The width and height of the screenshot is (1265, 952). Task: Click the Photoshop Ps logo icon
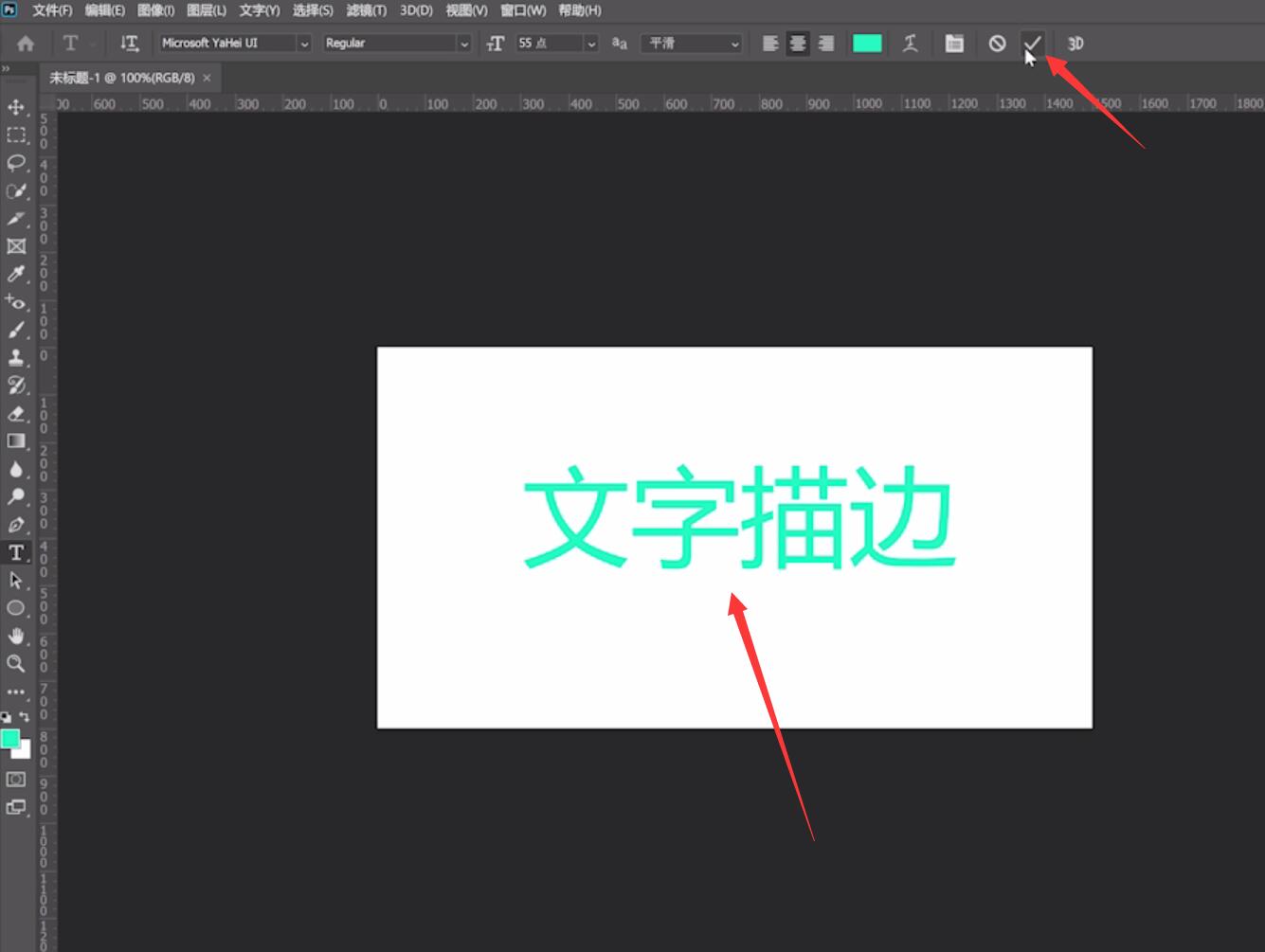10,9
